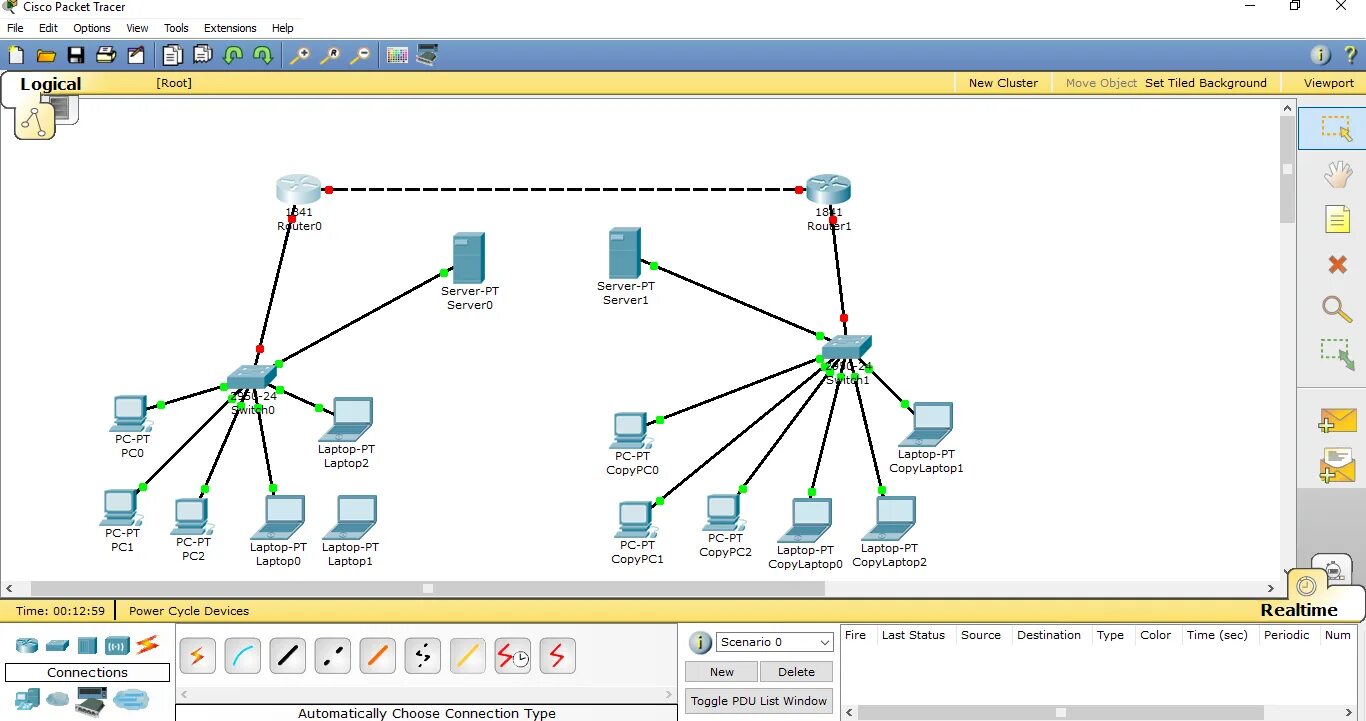
Task: Open the drawing palette icon
Action: click(x=398, y=55)
